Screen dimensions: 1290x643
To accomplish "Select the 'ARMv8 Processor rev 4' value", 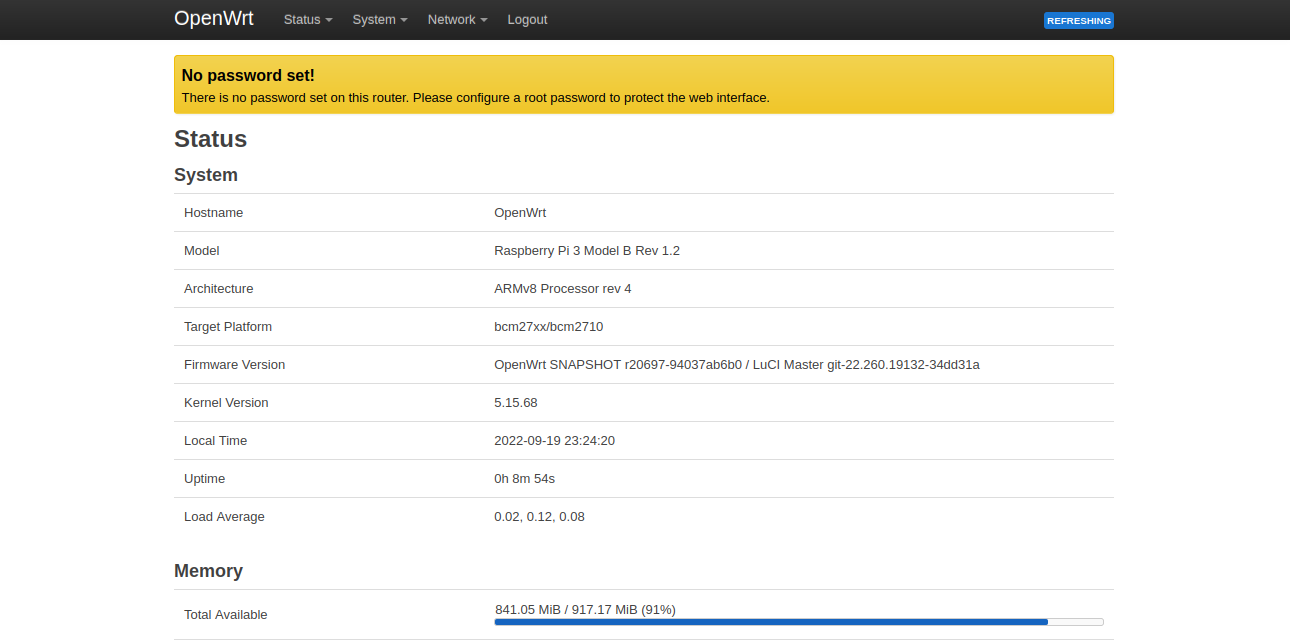I will point(563,289).
